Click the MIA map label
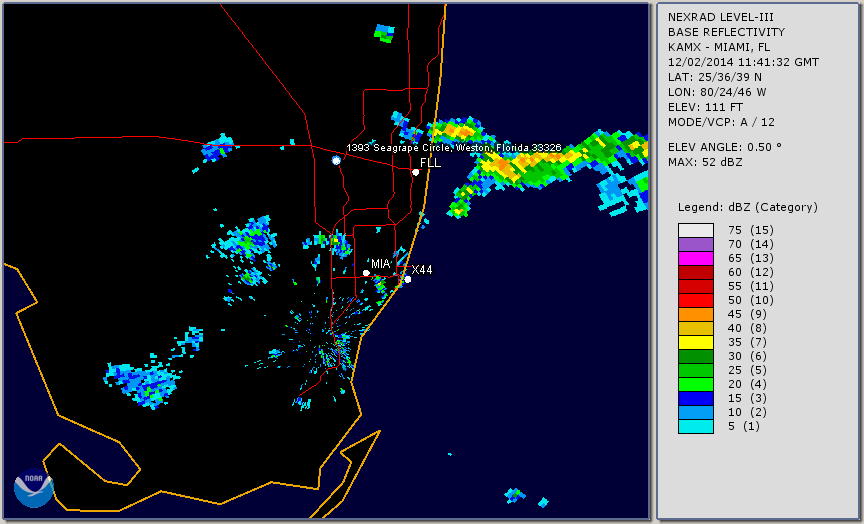Screen dimensions: 864x524 [x=380, y=264]
